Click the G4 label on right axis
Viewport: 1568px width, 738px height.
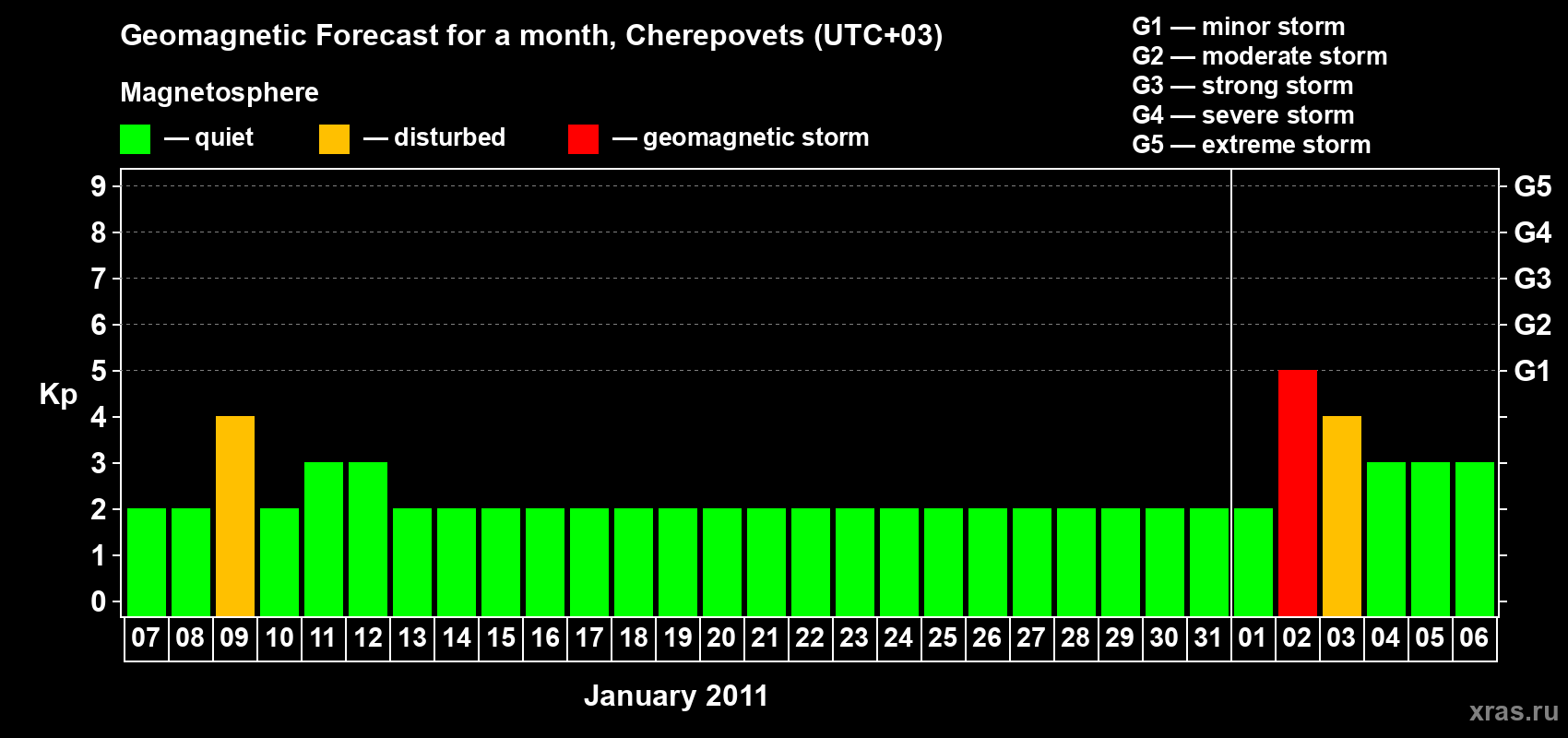[1532, 232]
